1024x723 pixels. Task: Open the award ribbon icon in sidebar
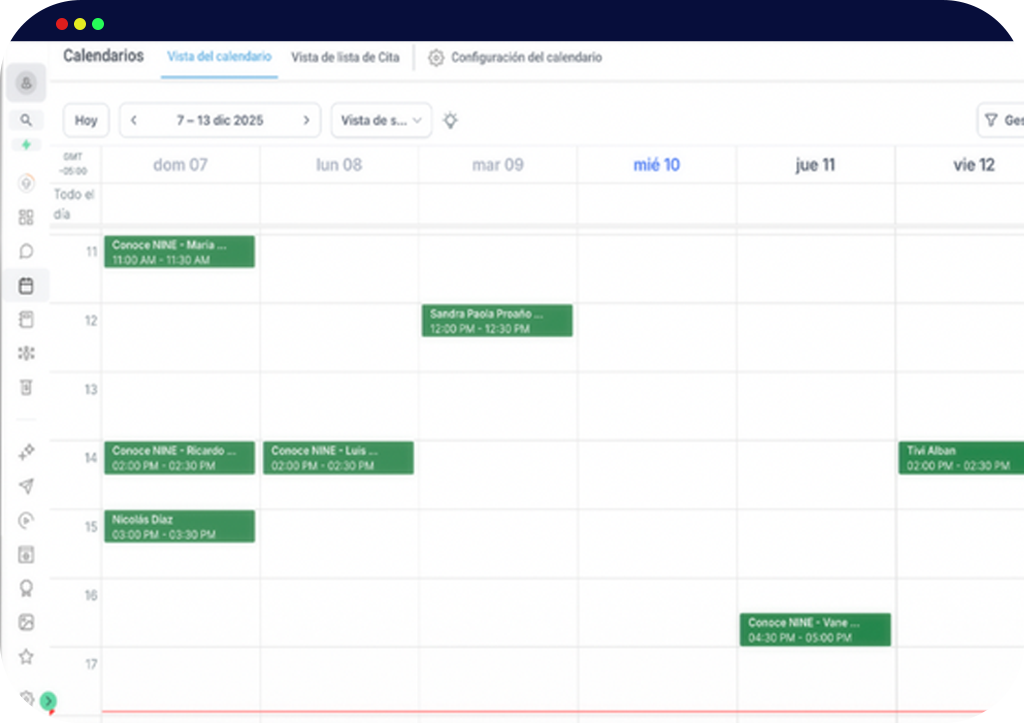tap(26, 588)
